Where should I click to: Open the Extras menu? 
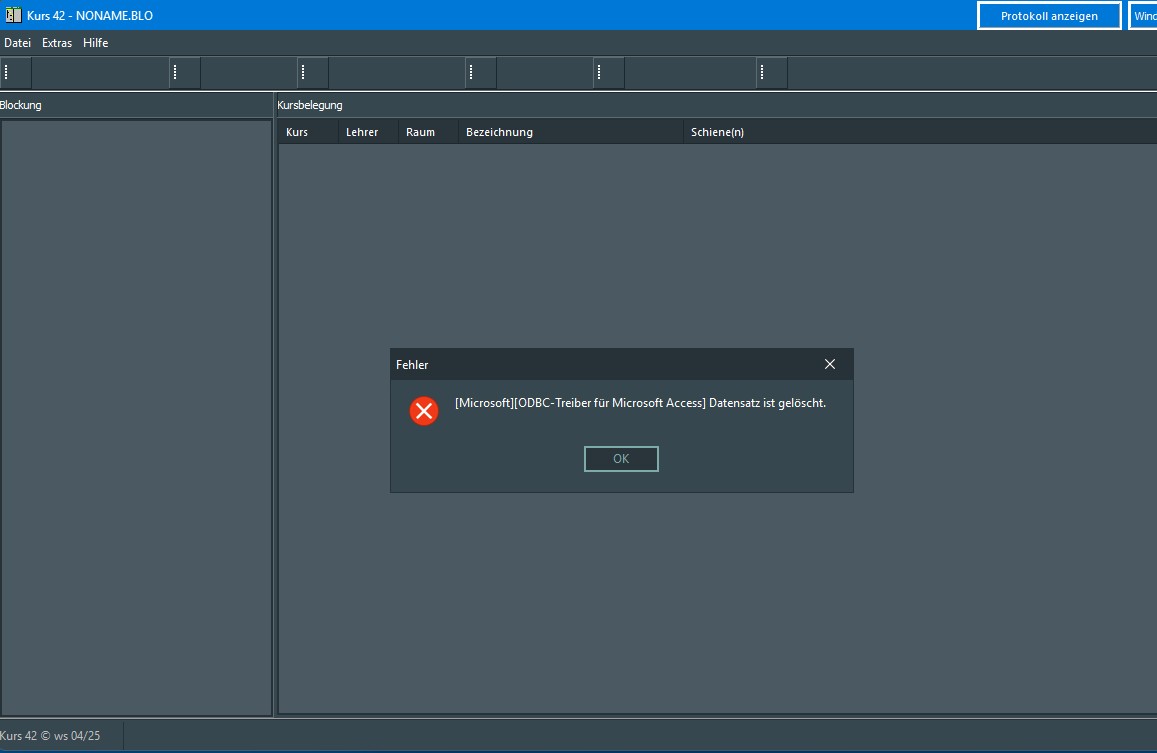(x=57, y=43)
